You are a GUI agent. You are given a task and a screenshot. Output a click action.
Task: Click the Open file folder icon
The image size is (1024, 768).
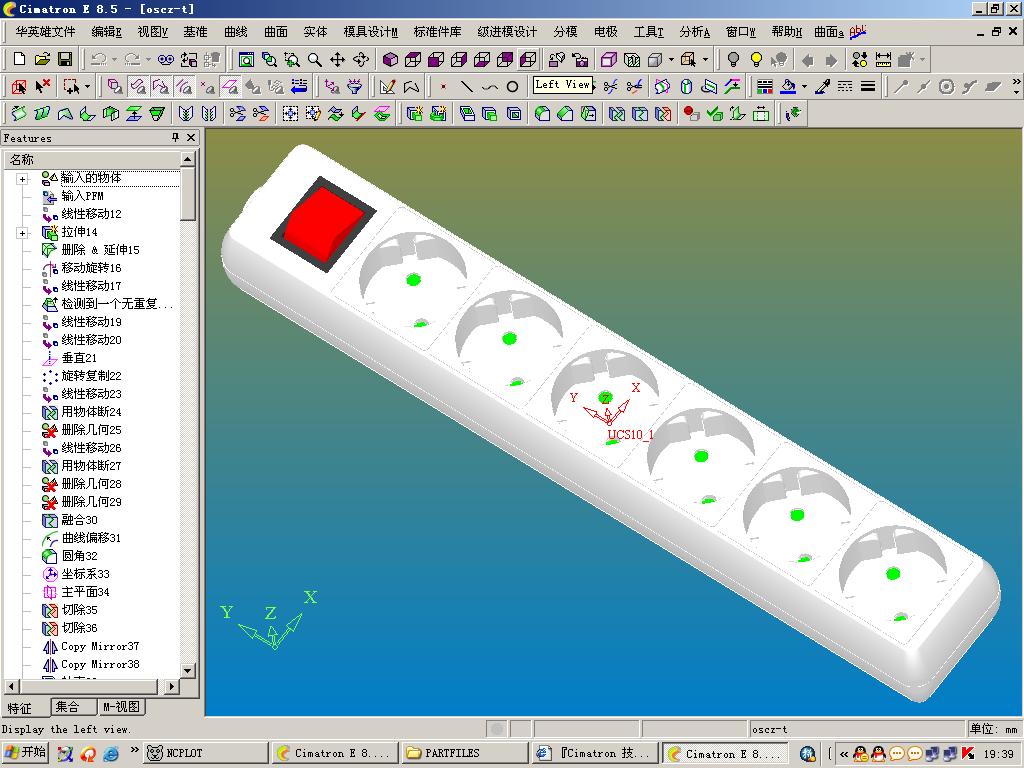coord(42,59)
